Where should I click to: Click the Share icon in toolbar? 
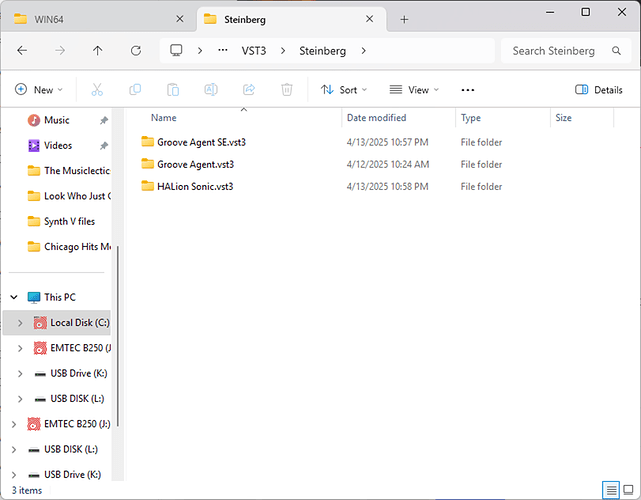(249, 90)
